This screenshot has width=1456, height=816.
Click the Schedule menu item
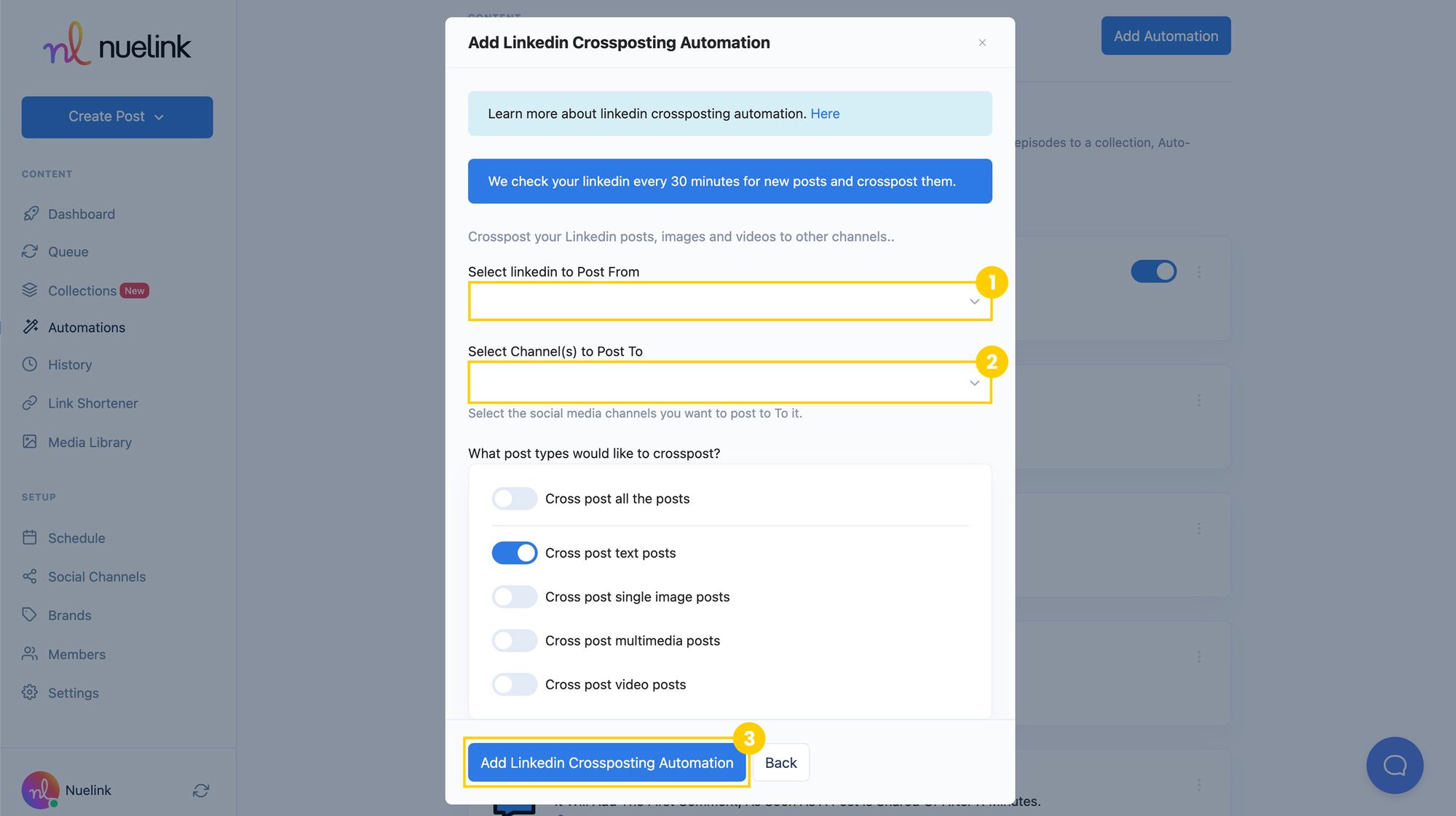click(76, 539)
